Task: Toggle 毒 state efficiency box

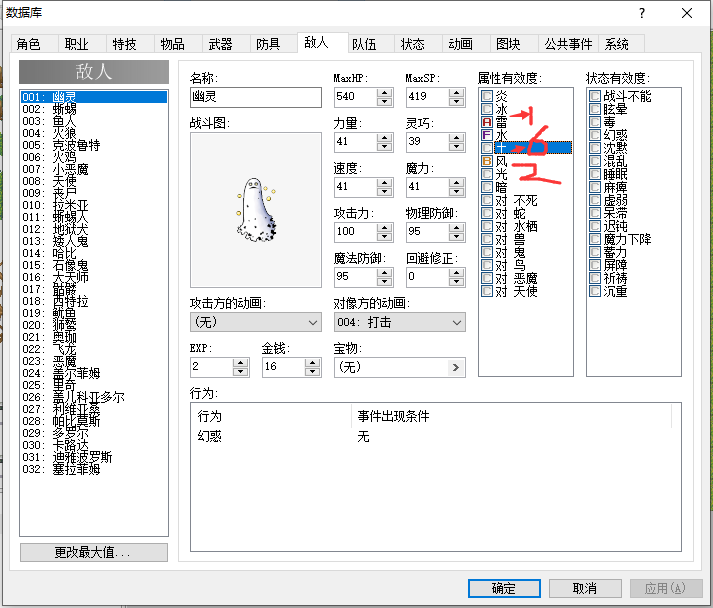Action: click(x=595, y=122)
